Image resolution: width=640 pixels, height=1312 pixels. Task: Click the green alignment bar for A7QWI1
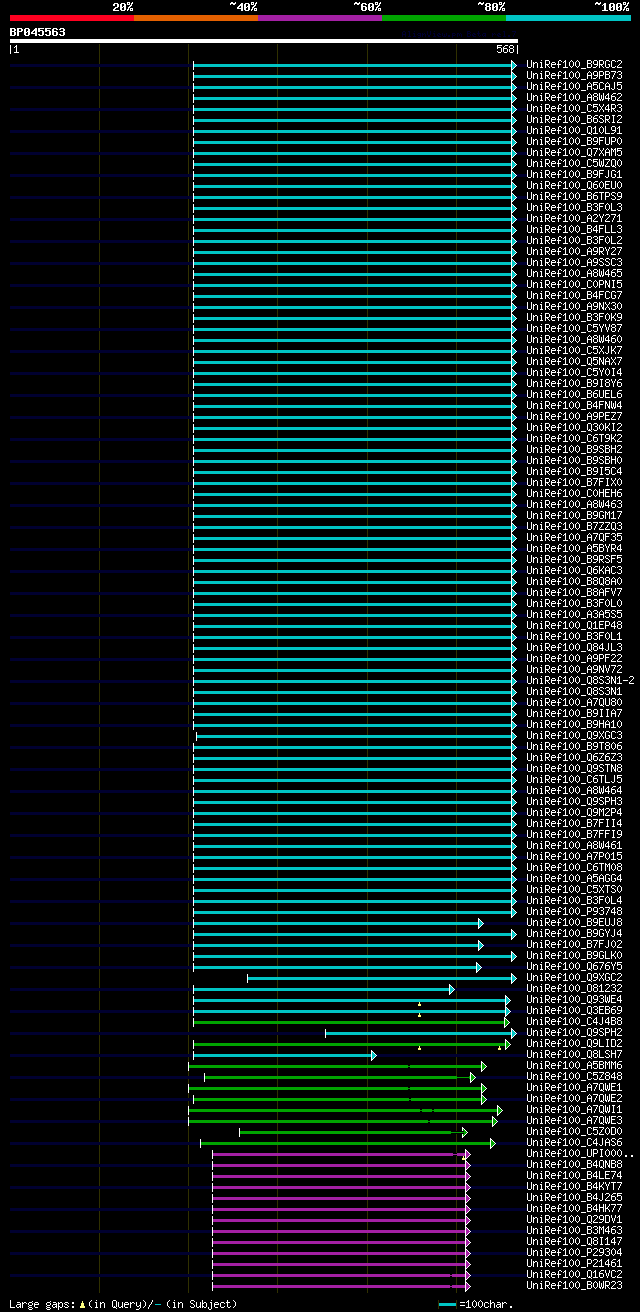[x=345, y=1109]
